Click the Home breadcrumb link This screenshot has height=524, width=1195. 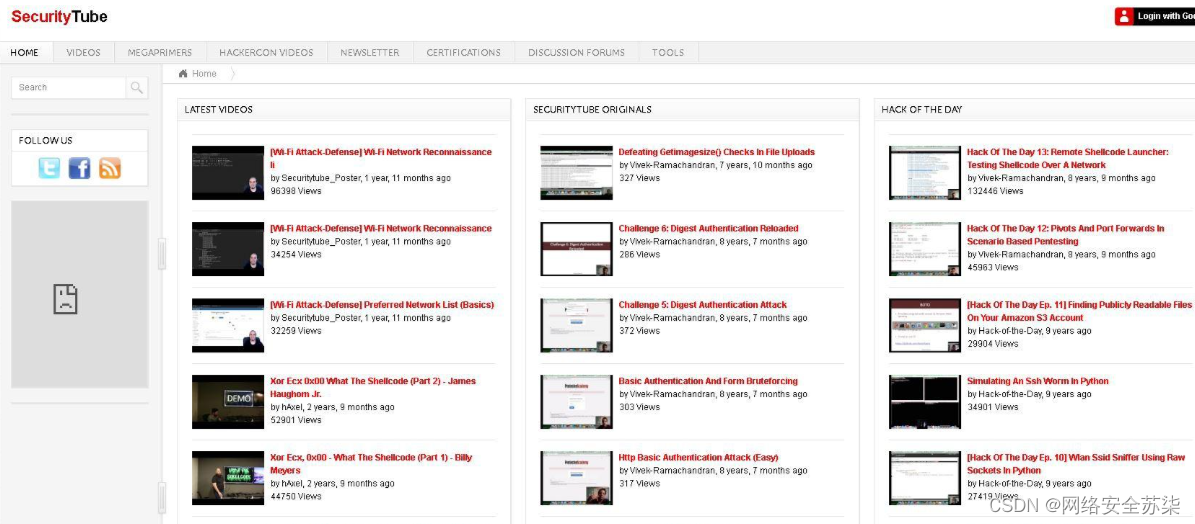click(204, 74)
